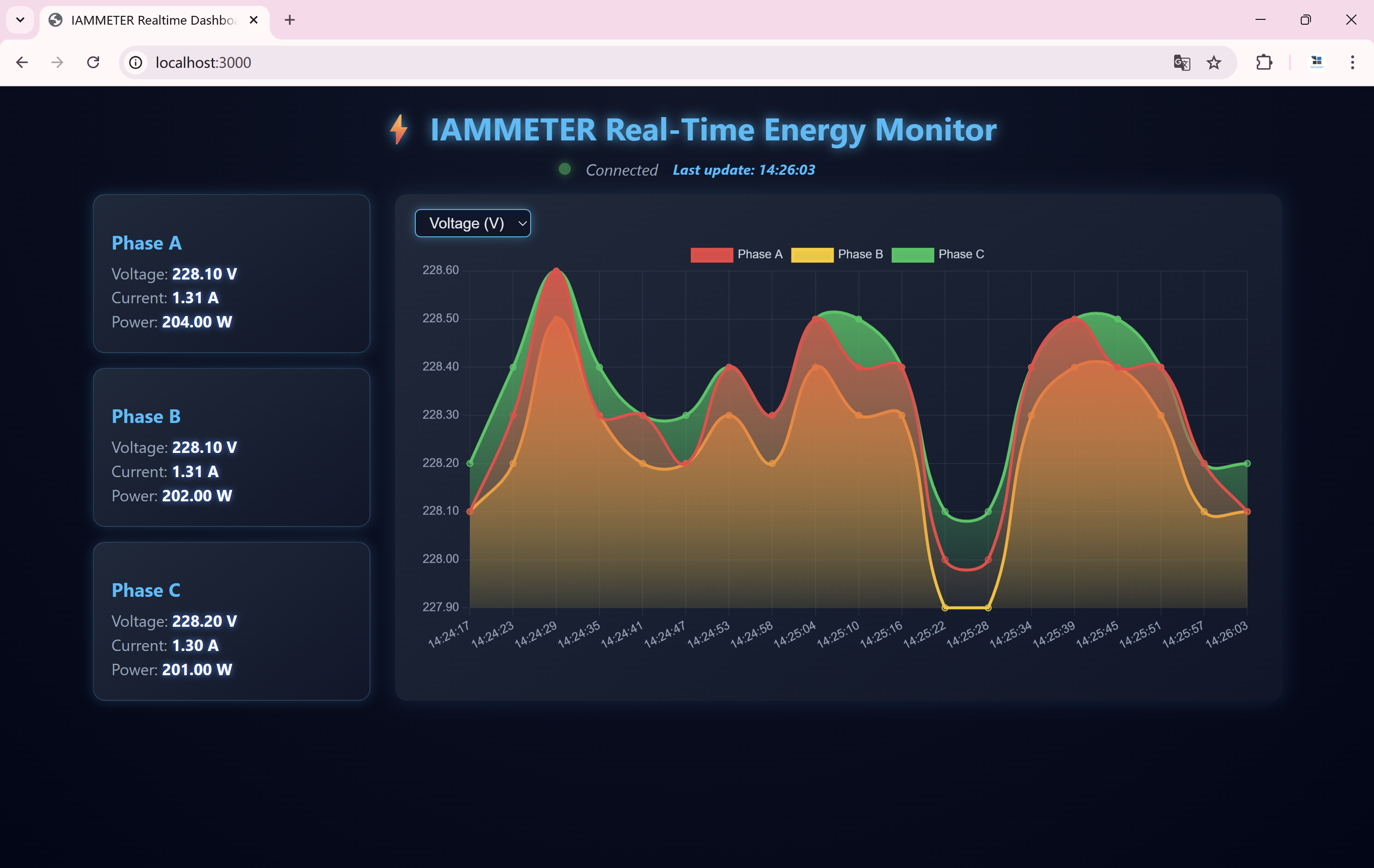Image resolution: width=1374 pixels, height=868 pixels.
Task: Open the Voltage (V) metric dropdown
Action: pyautogui.click(x=473, y=223)
